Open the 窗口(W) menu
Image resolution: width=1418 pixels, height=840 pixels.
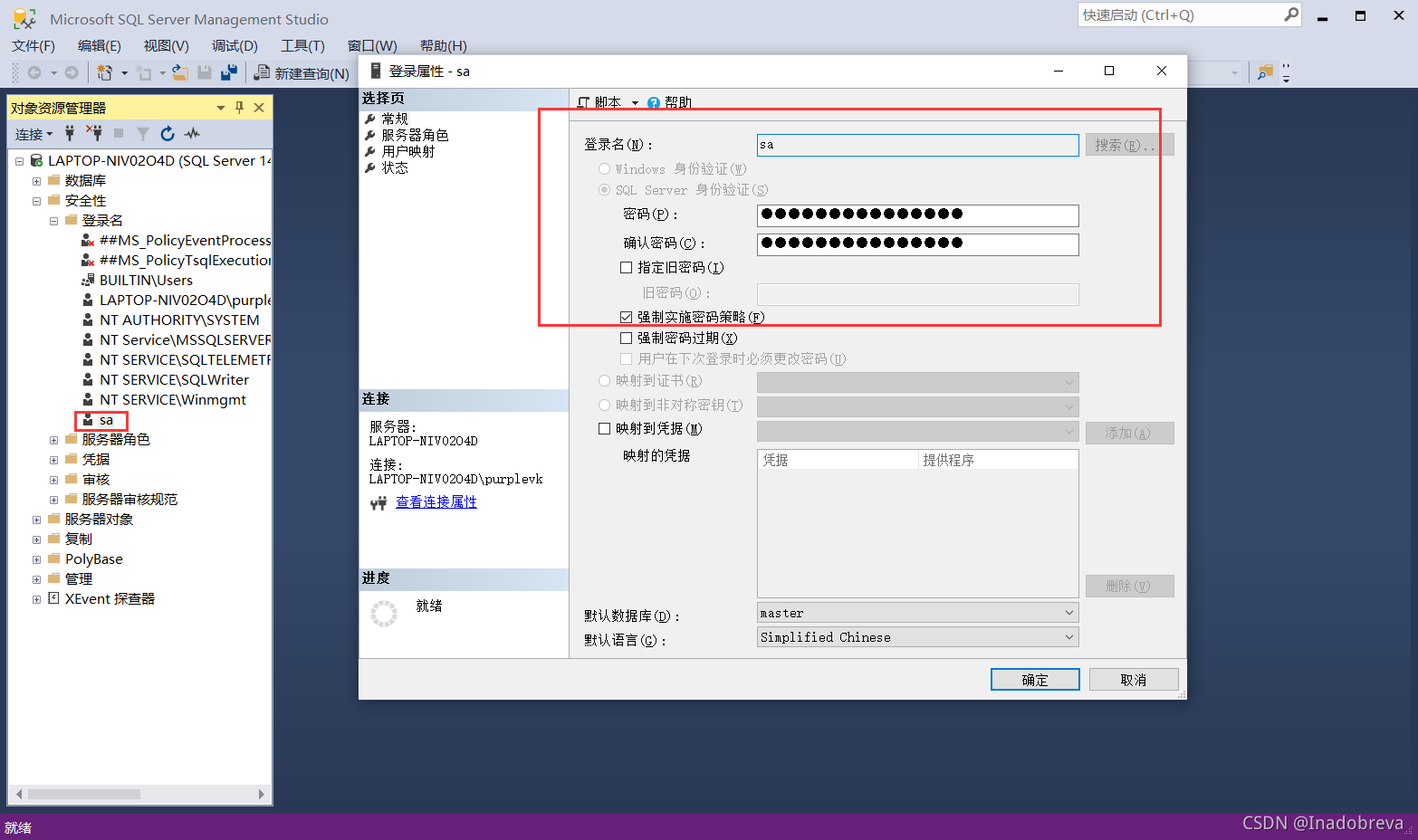[x=372, y=45]
